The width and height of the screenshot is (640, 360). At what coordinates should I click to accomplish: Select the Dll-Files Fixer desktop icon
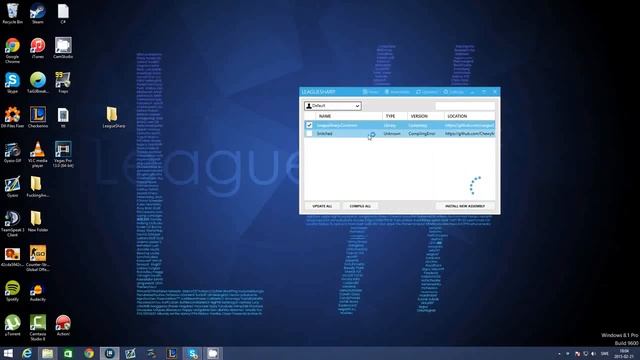pos(12,118)
